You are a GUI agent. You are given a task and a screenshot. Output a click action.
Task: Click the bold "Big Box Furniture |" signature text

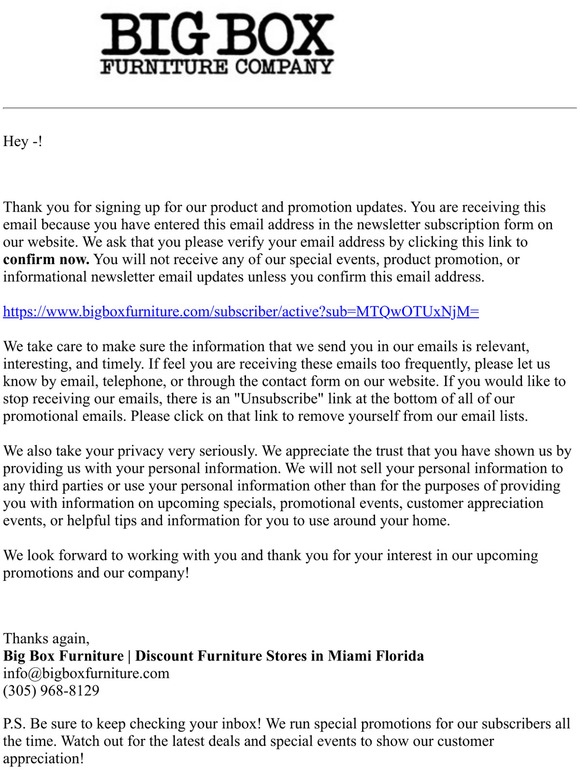tap(67, 656)
